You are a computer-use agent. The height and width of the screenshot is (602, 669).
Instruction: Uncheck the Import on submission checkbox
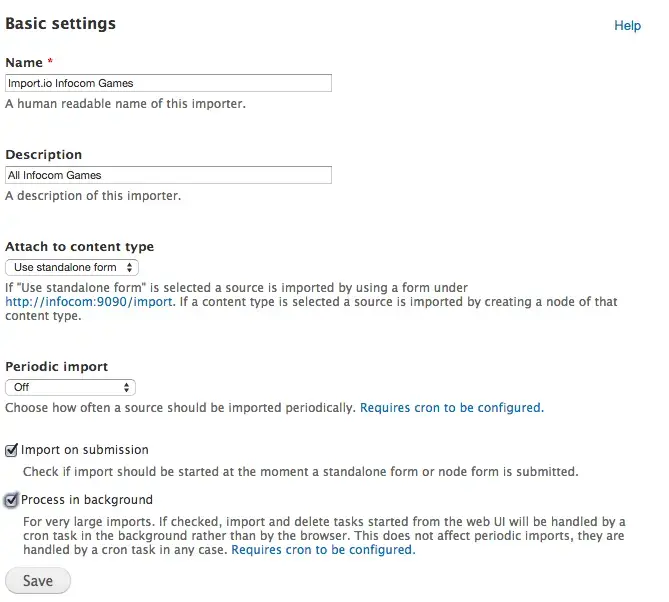pos(12,450)
